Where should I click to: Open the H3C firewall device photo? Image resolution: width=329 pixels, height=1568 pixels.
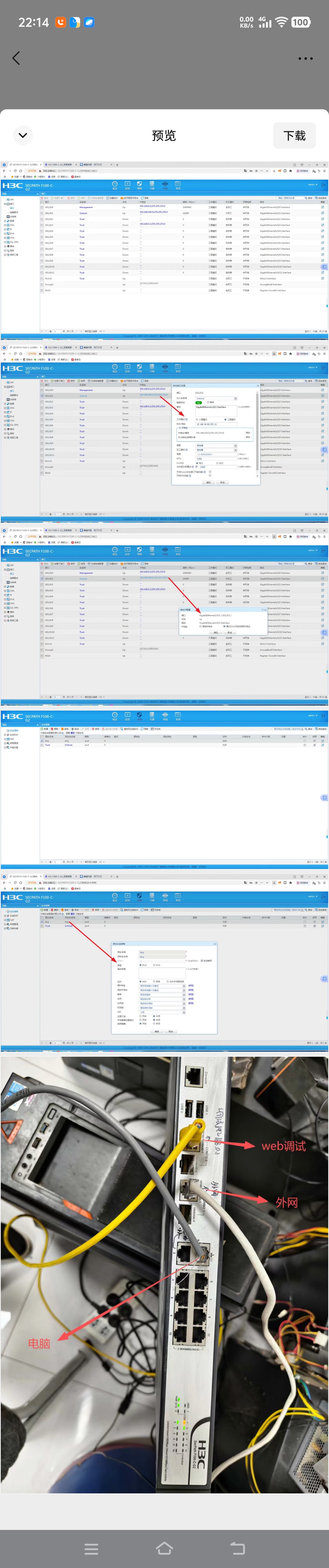point(164,1275)
